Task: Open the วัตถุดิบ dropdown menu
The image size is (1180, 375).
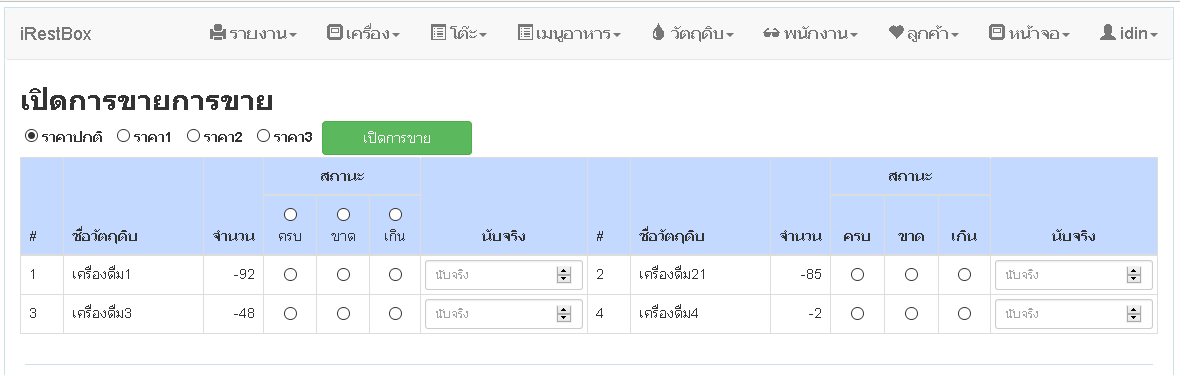Action: 692,33
